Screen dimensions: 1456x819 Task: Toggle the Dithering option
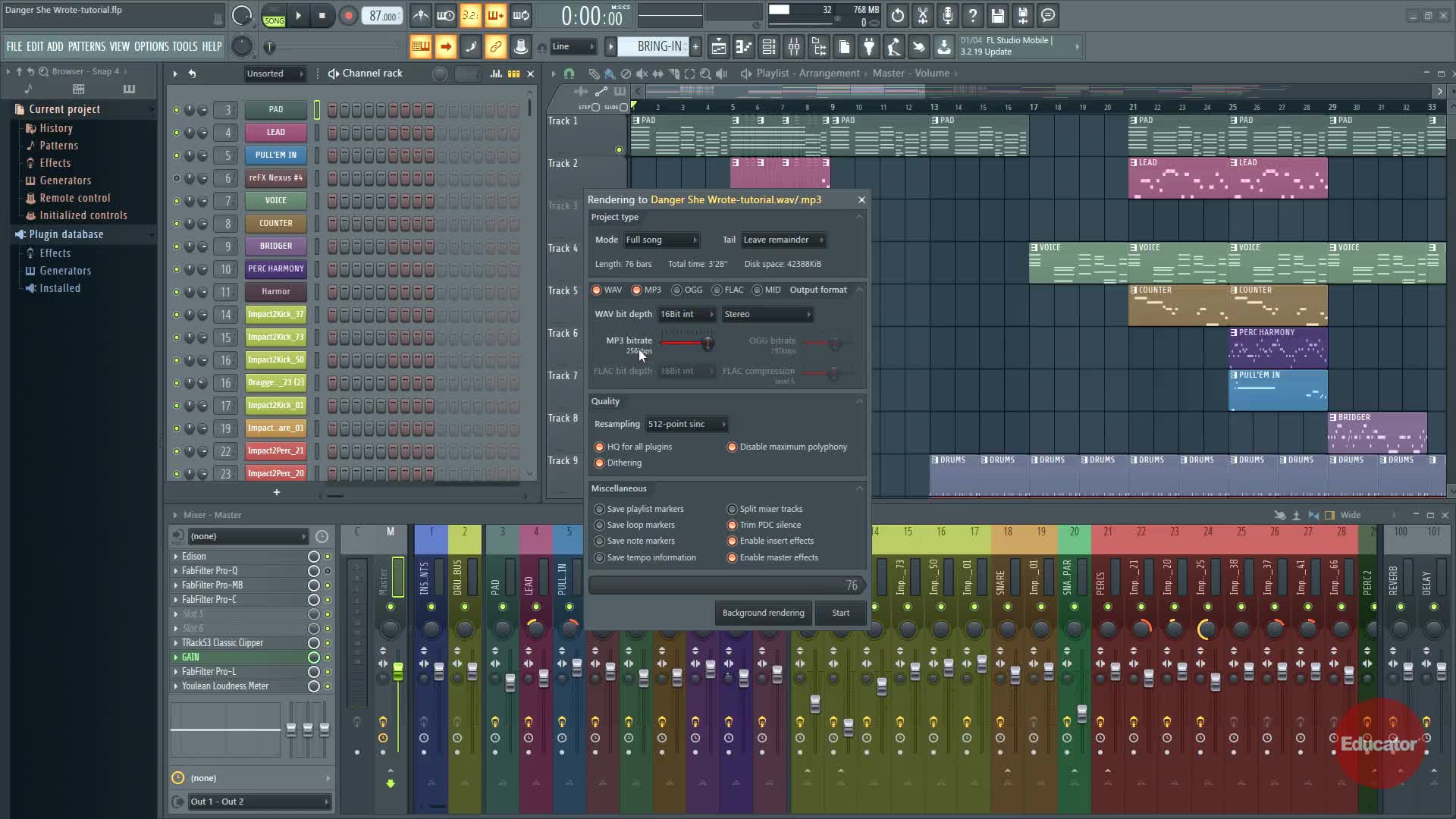[600, 463]
